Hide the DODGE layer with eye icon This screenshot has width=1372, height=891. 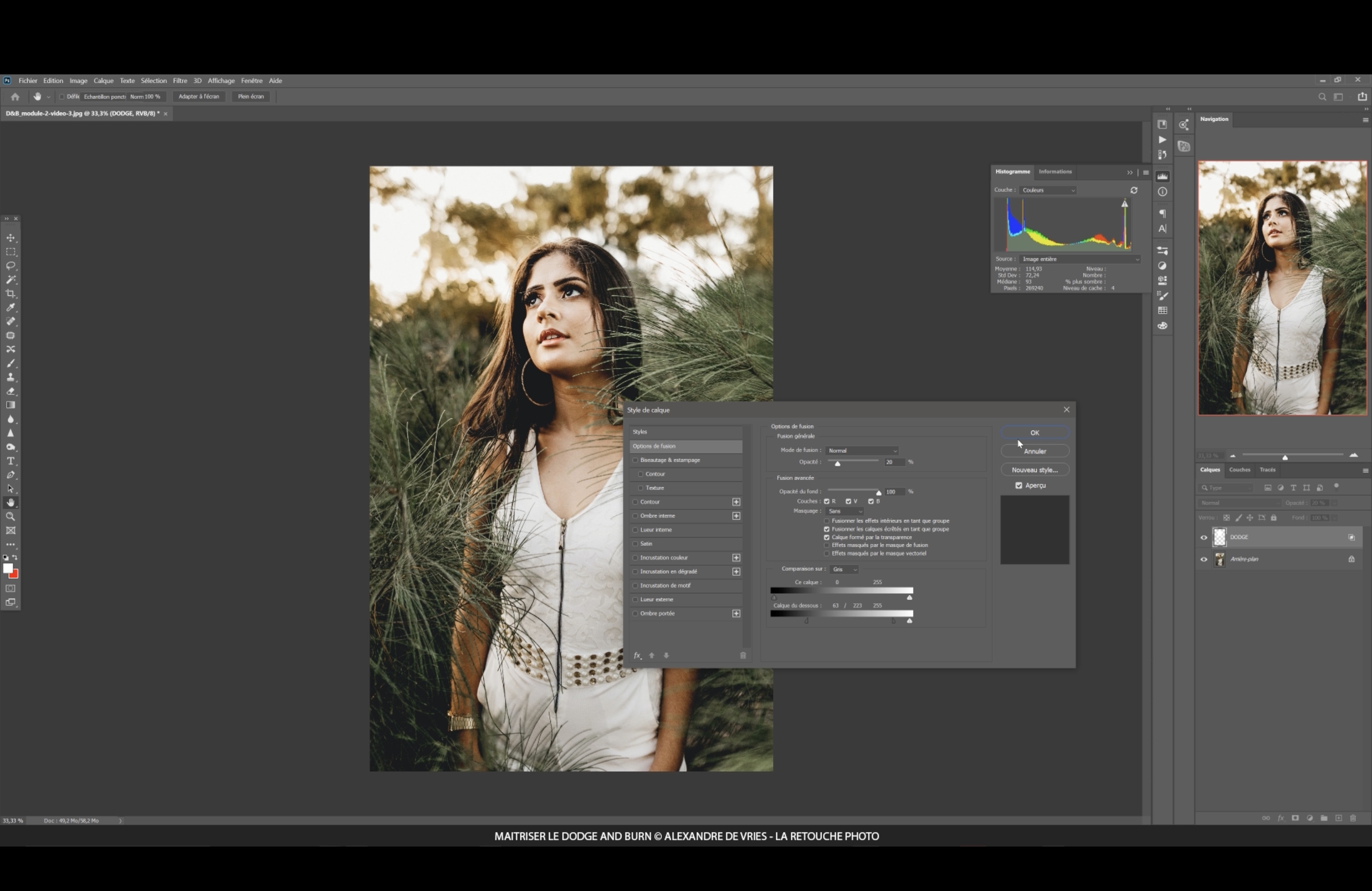point(1204,537)
